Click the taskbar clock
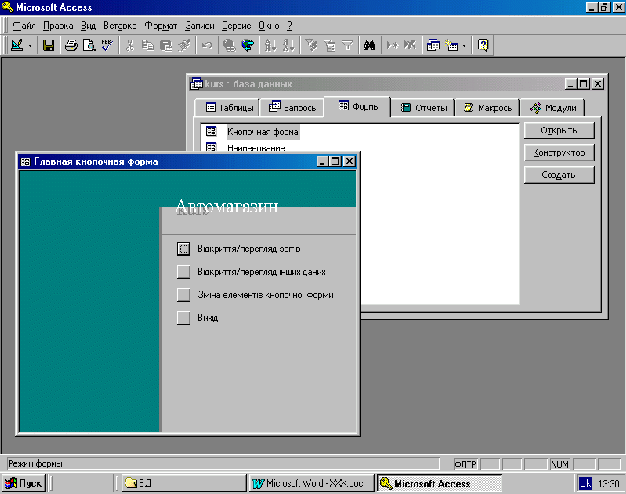This screenshot has width=626, height=494. (x=609, y=484)
